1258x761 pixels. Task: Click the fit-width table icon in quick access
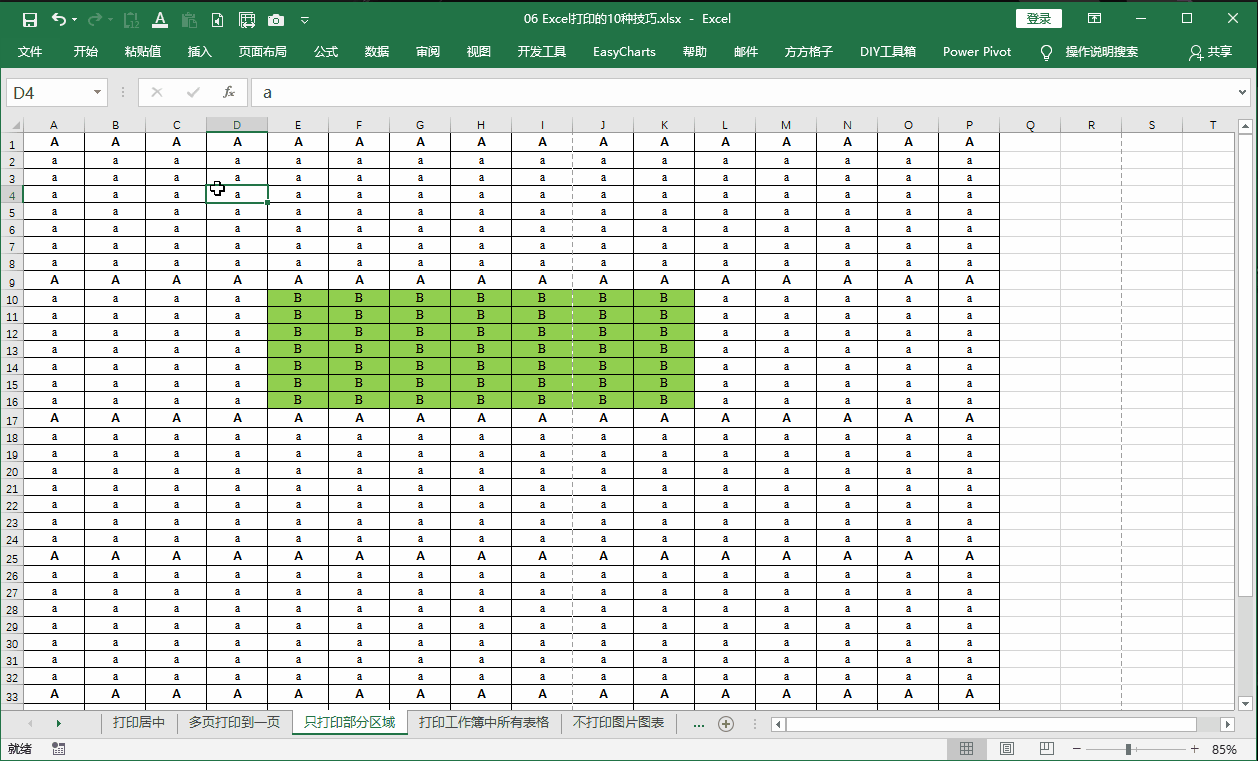[247, 19]
